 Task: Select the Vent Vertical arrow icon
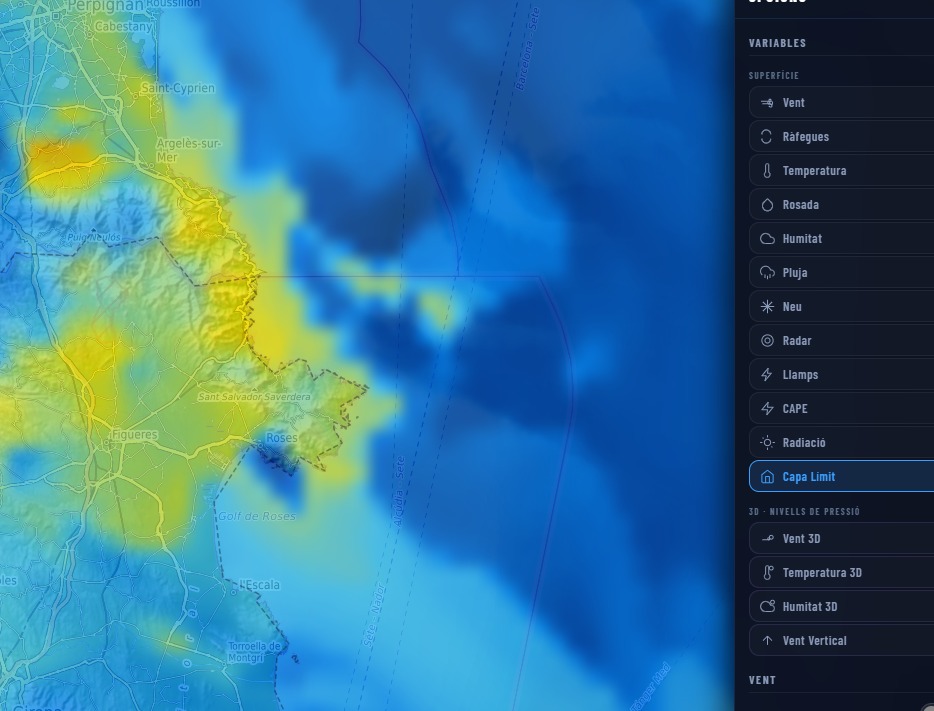[x=767, y=640]
